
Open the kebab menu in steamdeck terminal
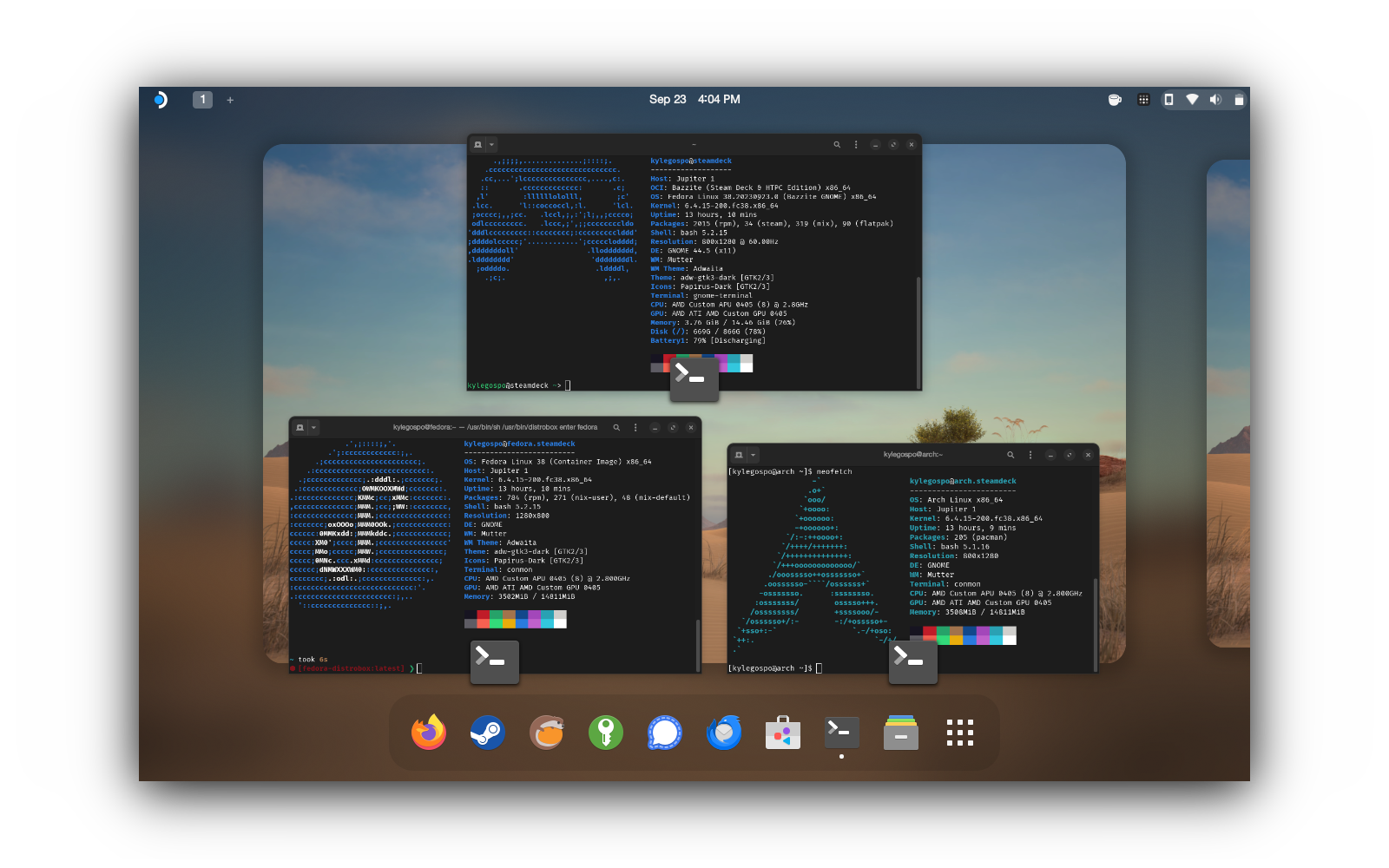point(856,144)
